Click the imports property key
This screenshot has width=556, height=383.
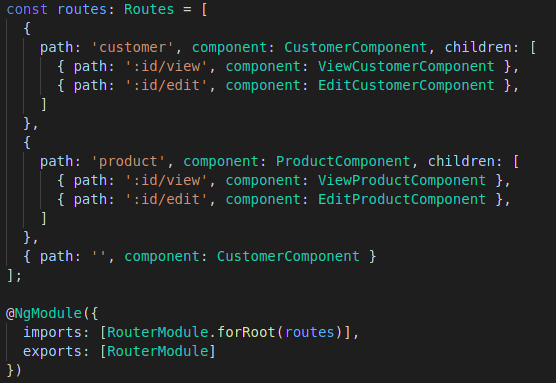tap(52, 332)
